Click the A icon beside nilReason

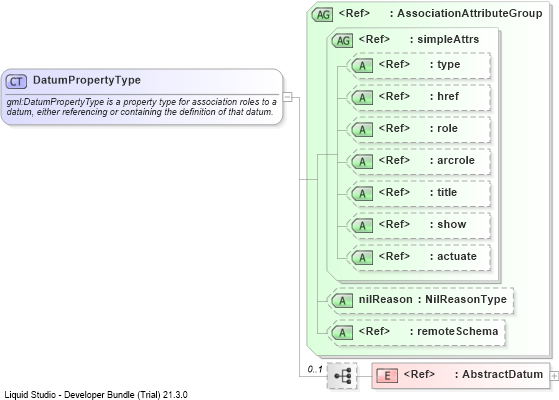(342, 301)
